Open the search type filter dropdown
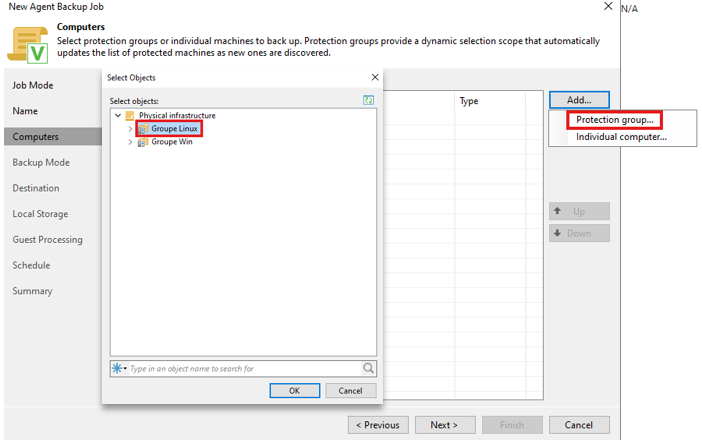This screenshot has height=444, width=702. tap(119, 368)
